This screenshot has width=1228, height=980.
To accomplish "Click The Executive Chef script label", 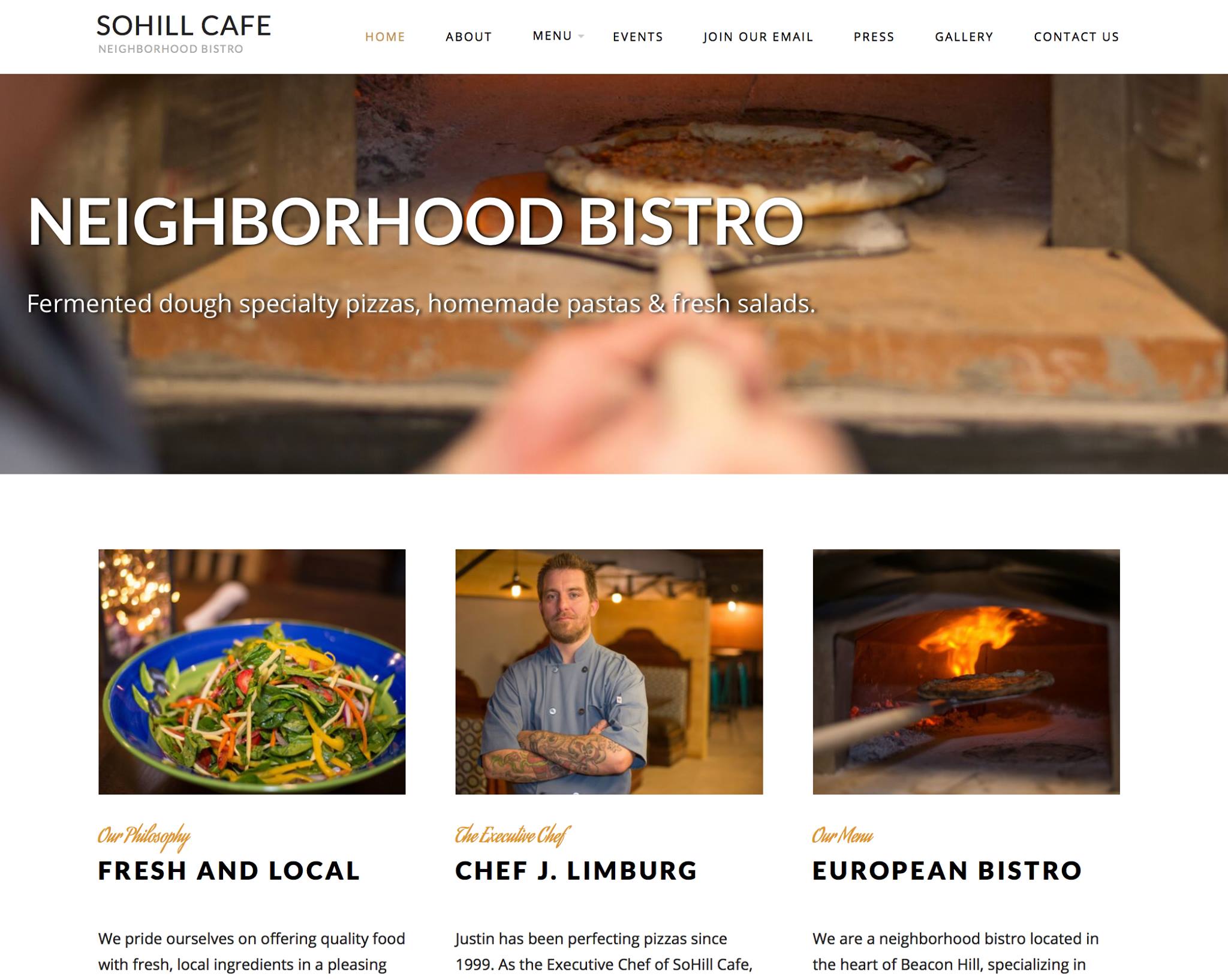I will 512,835.
